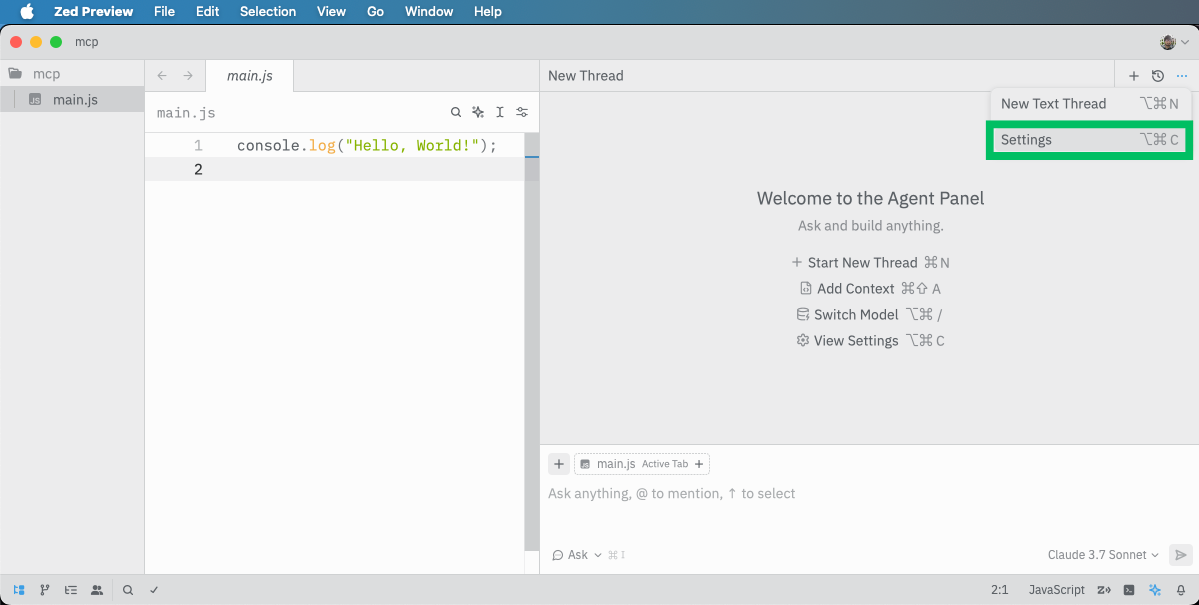Open thread history clock icon
The image size is (1199, 605).
point(1158,76)
